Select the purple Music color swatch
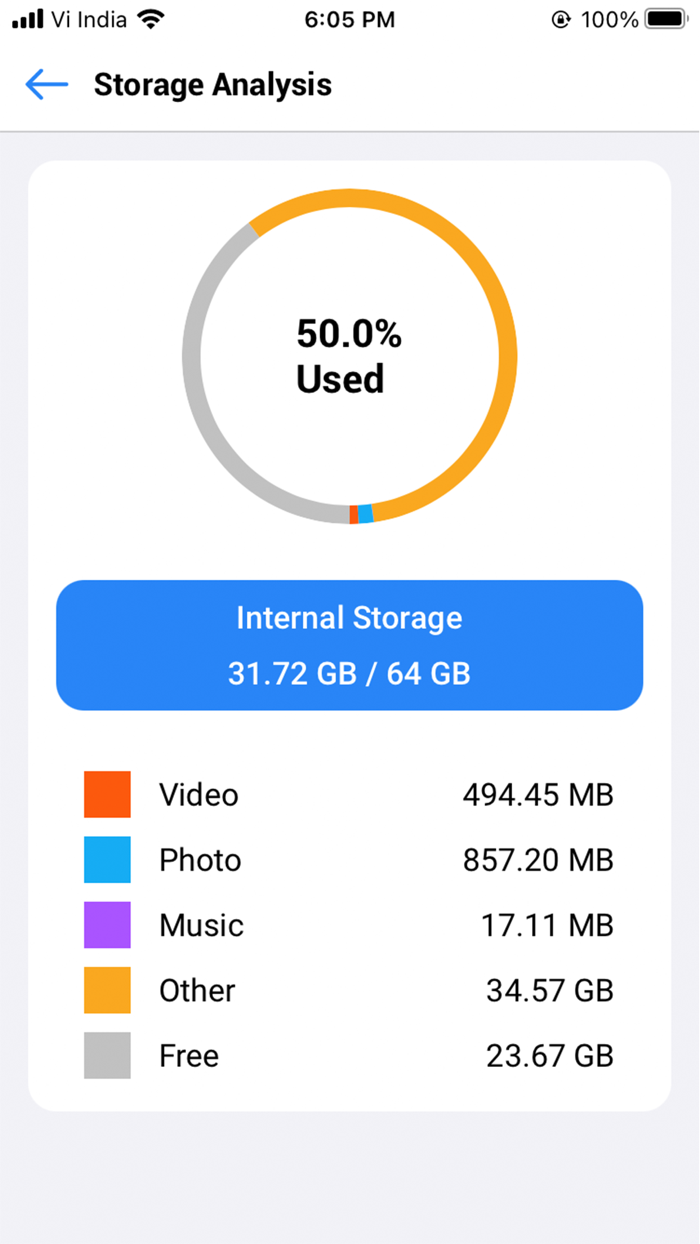The image size is (700, 1244). pos(107,925)
